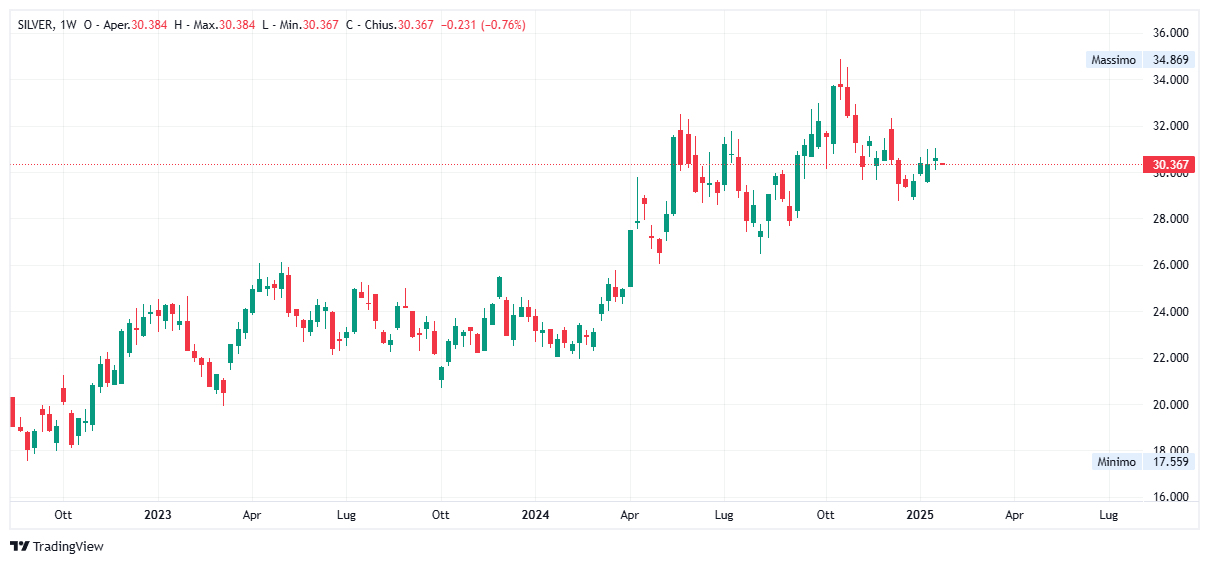Click the 16.000 price axis label
Screen dimensions: 1209x564
click(x=1170, y=497)
